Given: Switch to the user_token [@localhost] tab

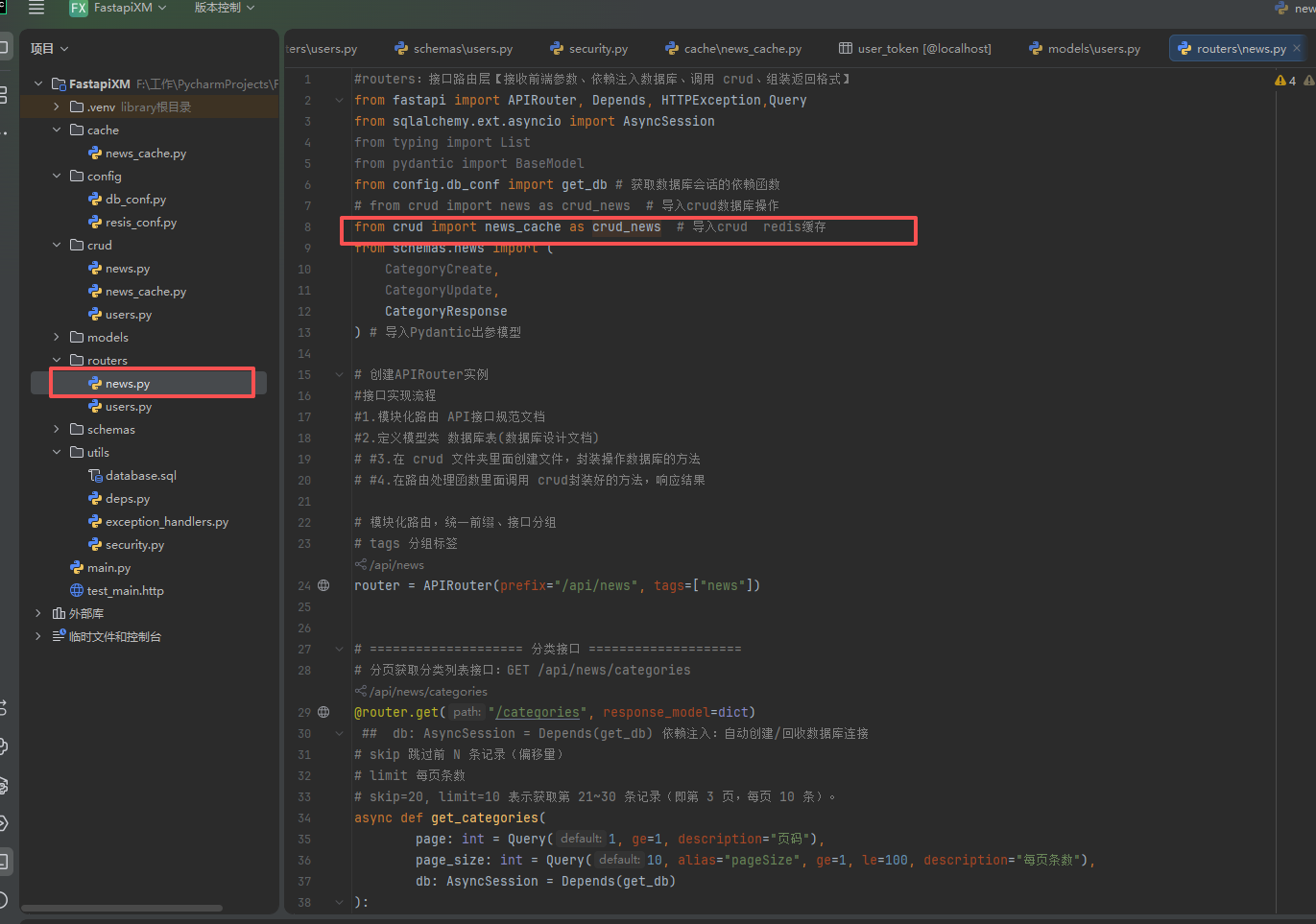Looking at the screenshot, I should tap(915, 49).
